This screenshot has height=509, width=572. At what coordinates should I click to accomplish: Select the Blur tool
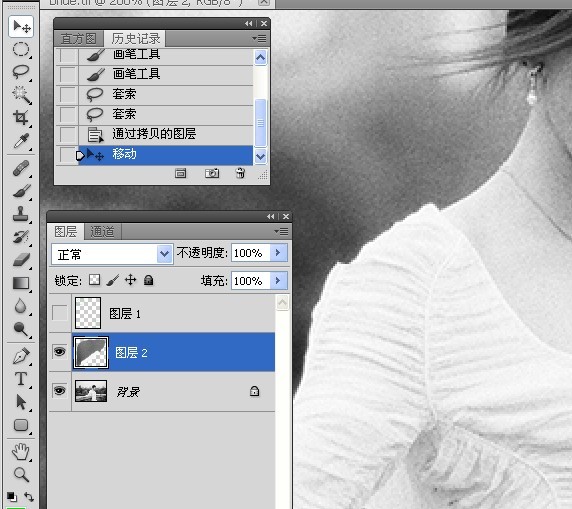coord(21,306)
